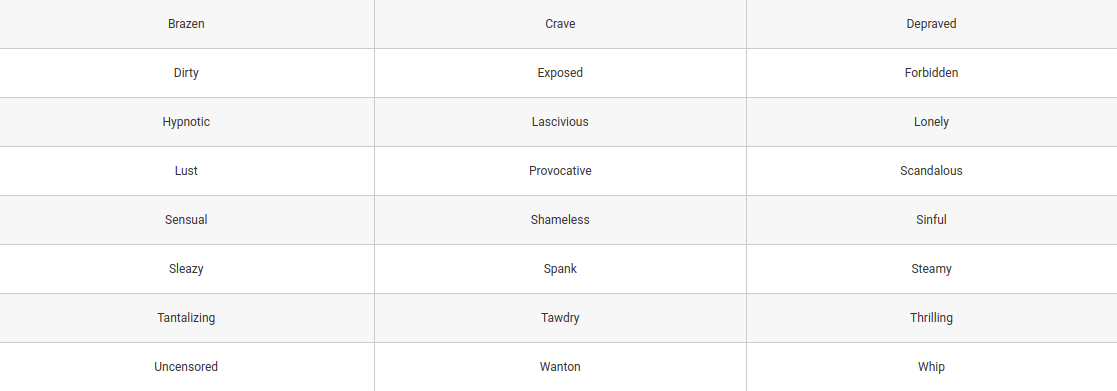Select the Crave table cell
Viewport: 1117px width, 391px height.
click(560, 24)
